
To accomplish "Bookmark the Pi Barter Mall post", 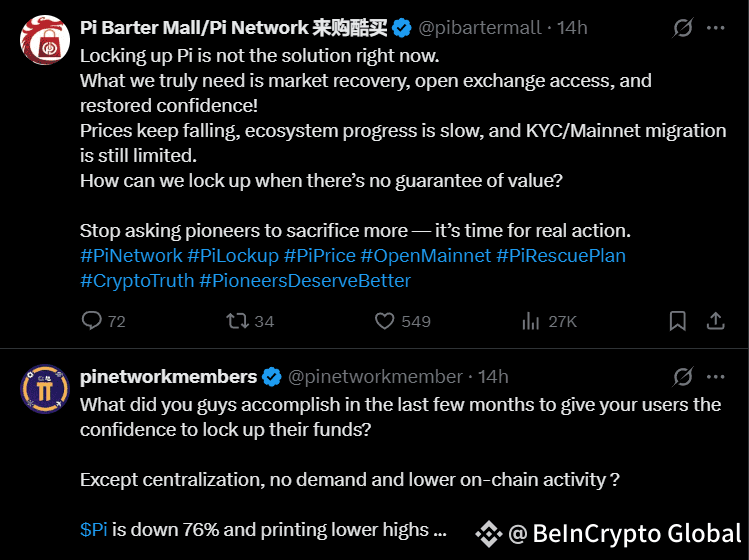I will [x=677, y=321].
